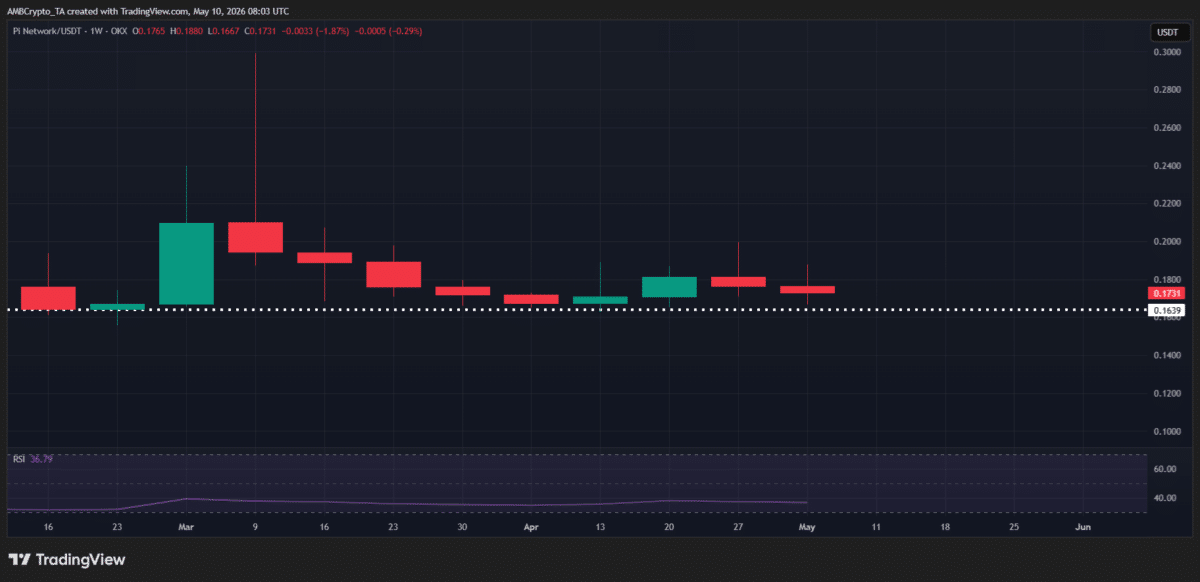Image resolution: width=1200 pixels, height=582 pixels.
Task: Click the 0.3000 price axis label
Action: [1167, 52]
